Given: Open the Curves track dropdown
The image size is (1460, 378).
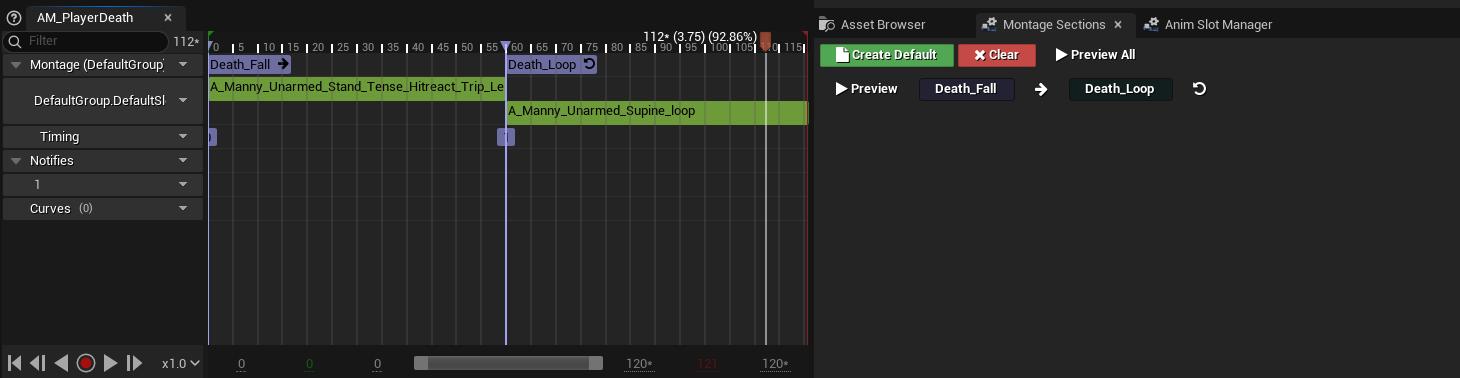Looking at the screenshot, I should [x=183, y=208].
